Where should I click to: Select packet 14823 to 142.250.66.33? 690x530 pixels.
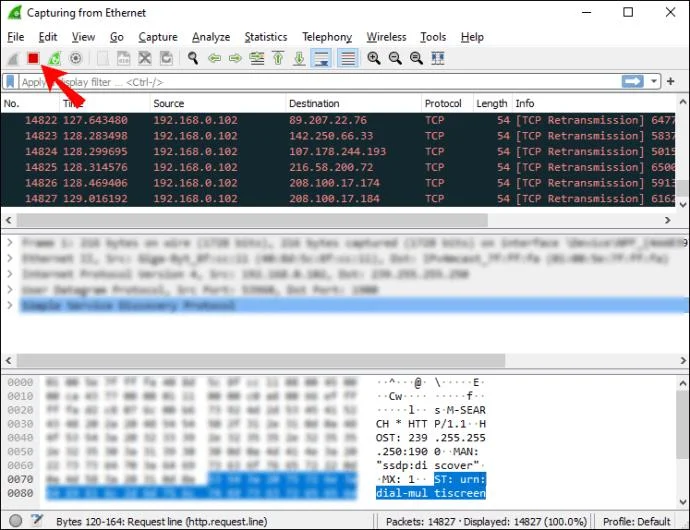pyautogui.click(x=338, y=136)
